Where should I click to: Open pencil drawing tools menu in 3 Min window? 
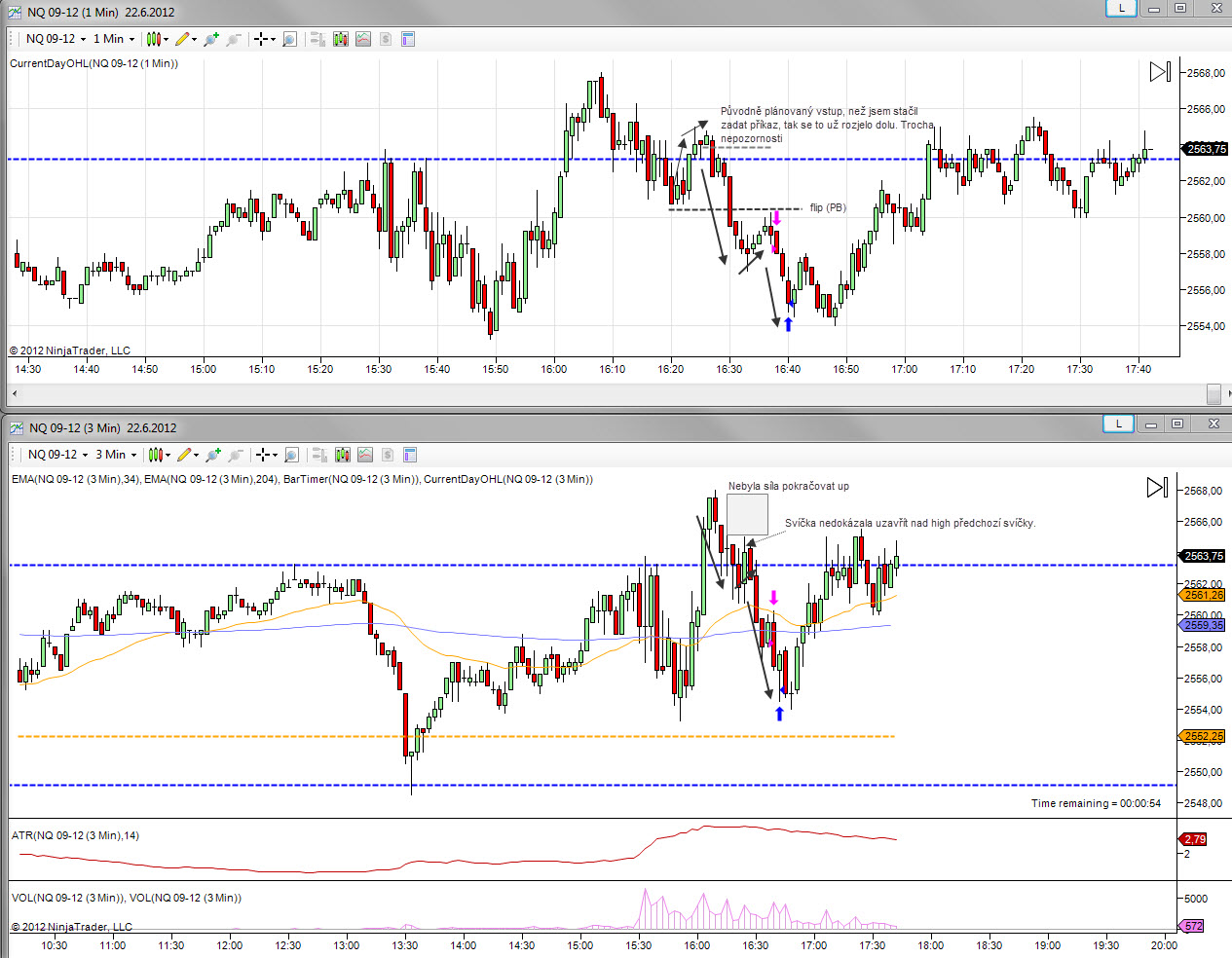click(x=188, y=455)
